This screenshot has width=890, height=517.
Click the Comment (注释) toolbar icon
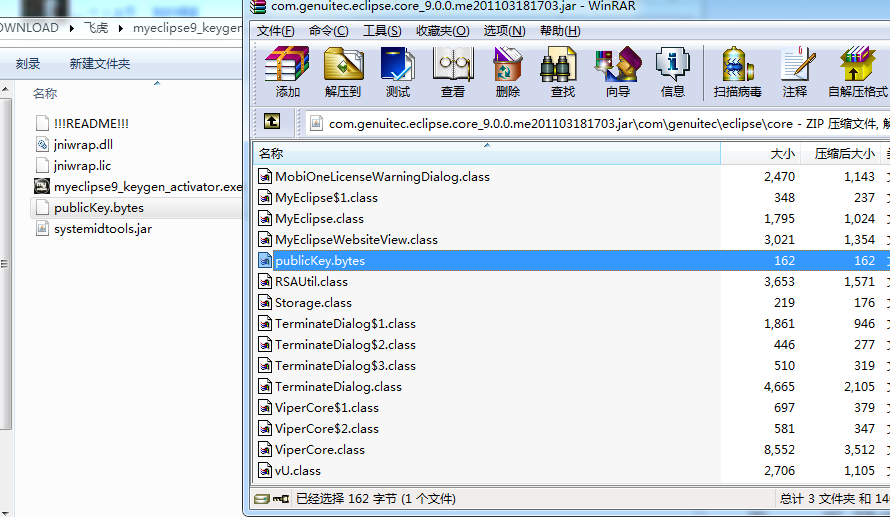797,64
